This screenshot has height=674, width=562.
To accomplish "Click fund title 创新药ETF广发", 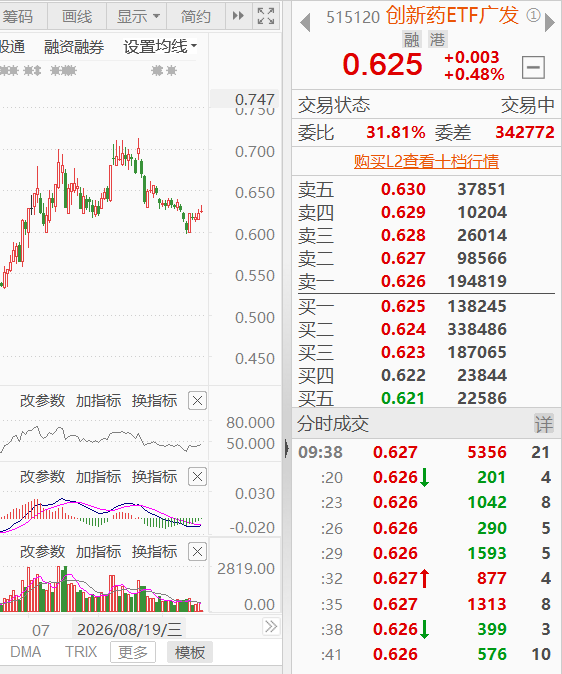I will coord(452,15).
